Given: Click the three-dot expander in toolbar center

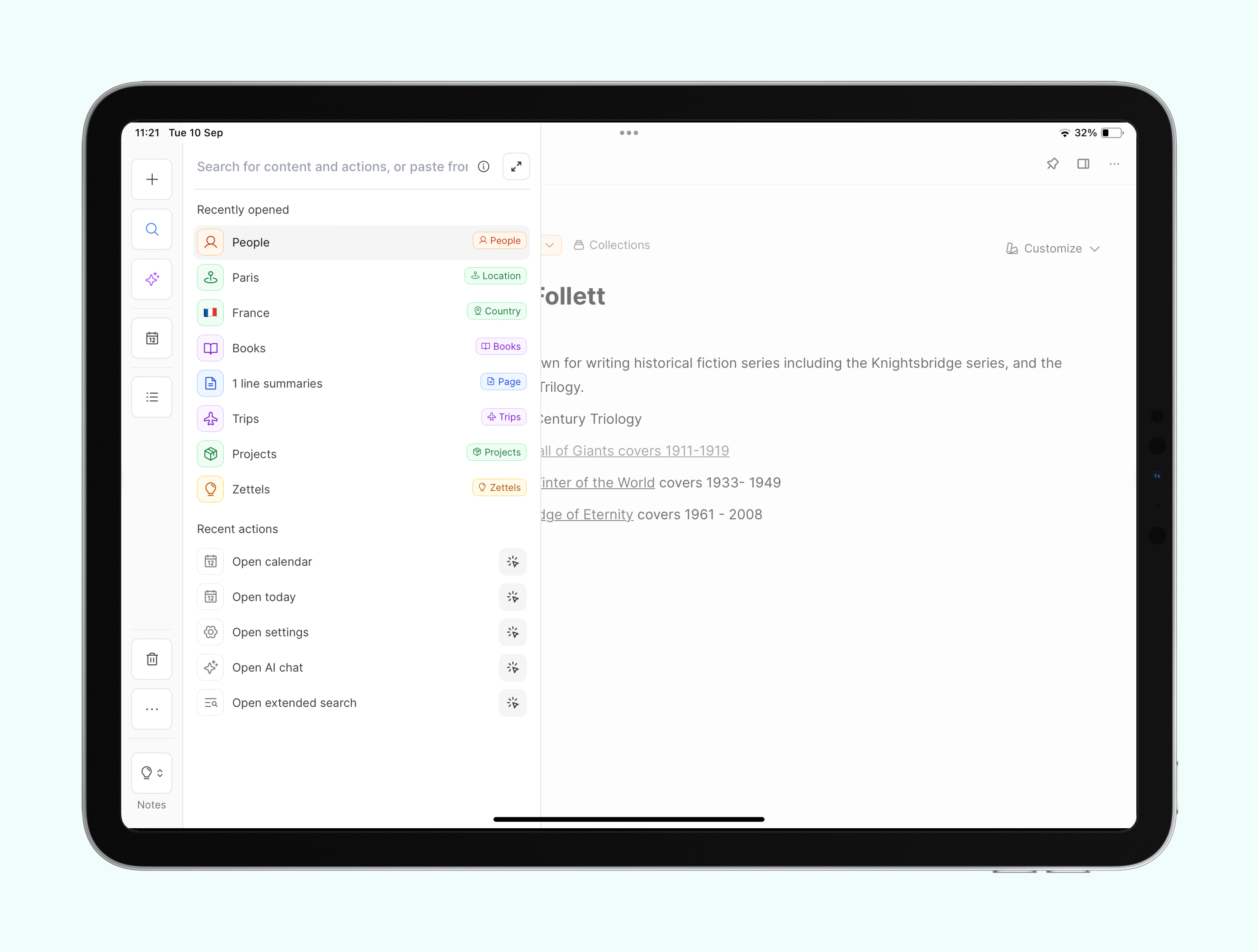Looking at the screenshot, I should pyautogui.click(x=629, y=133).
